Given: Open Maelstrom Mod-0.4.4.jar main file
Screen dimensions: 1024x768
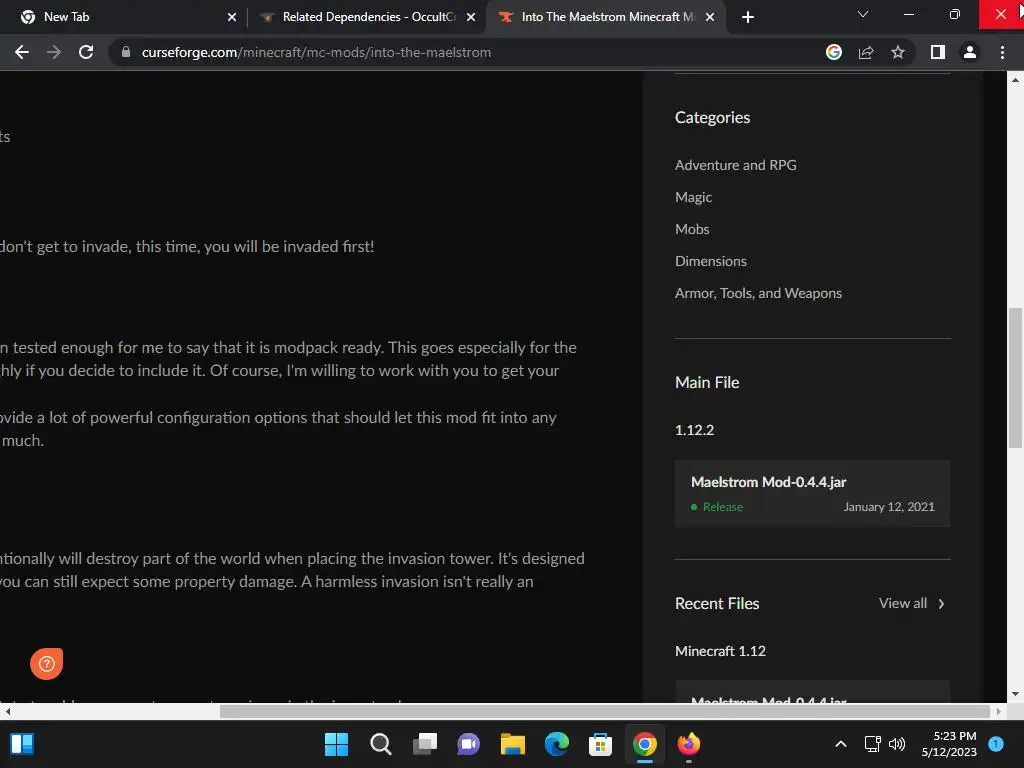Looking at the screenshot, I should [x=812, y=494].
